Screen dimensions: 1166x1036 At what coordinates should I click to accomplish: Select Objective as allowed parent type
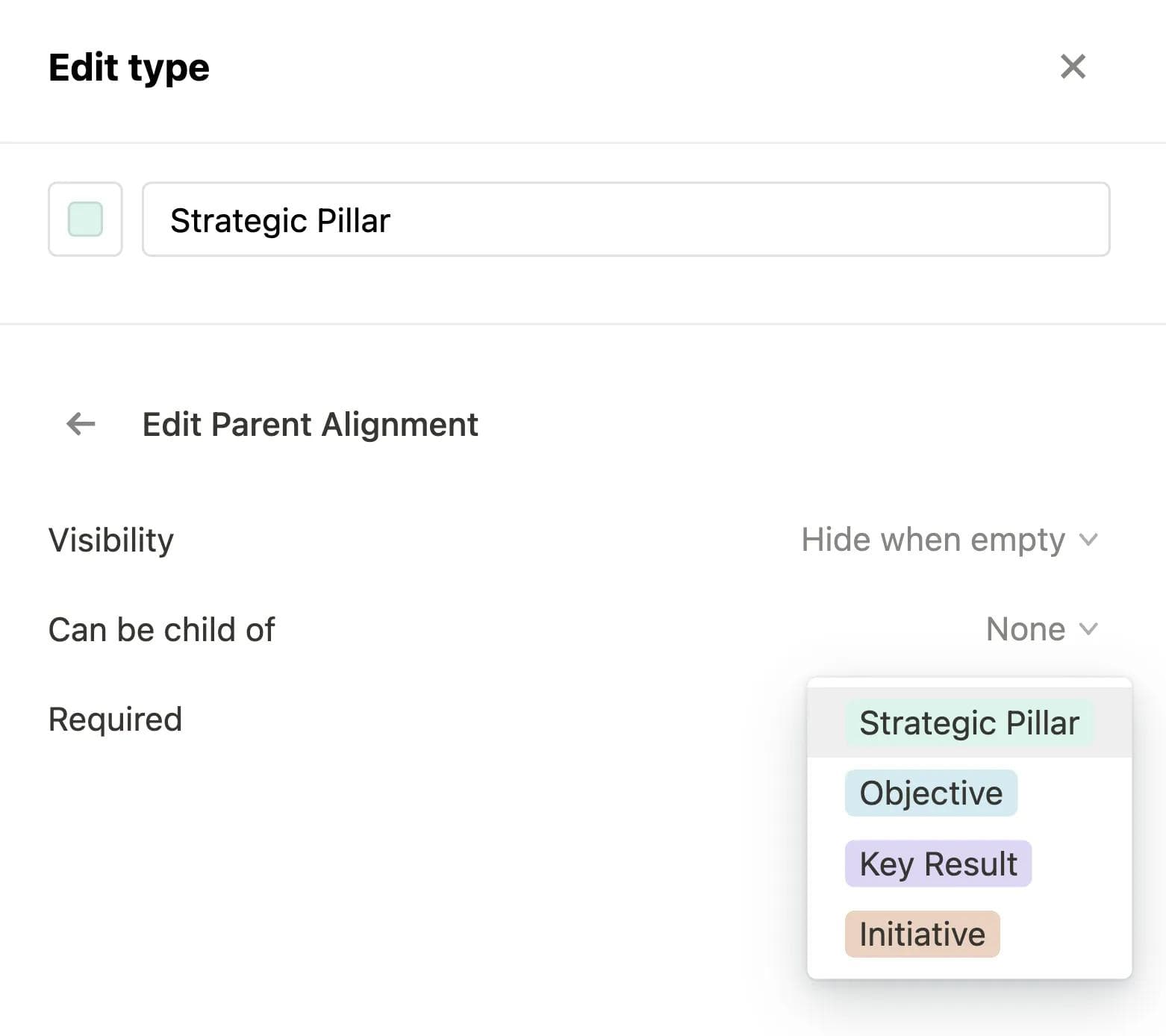(x=930, y=793)
